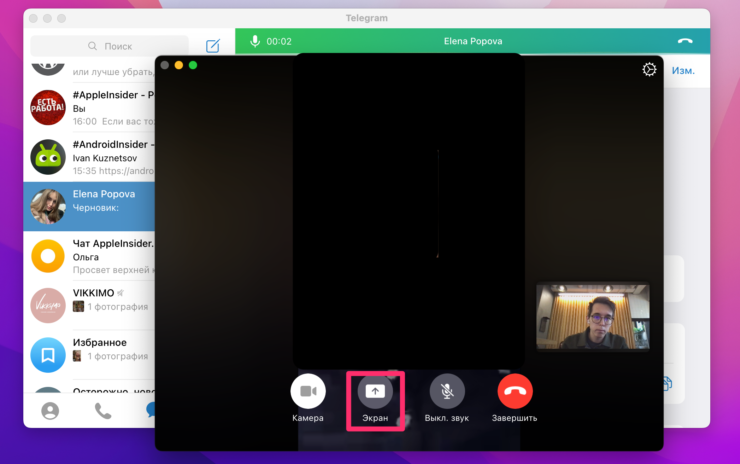Turn on video with the Камера button
The image size is (740, 464).
click(x=308, y=391)
